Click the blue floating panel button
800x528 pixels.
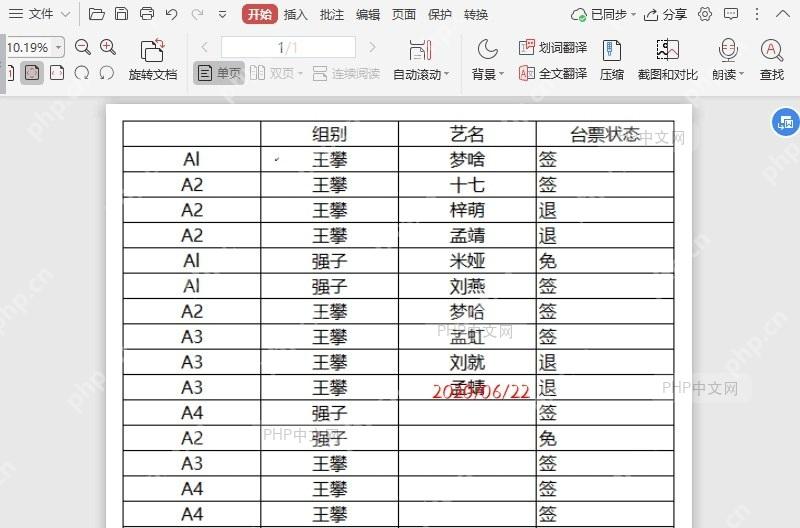(785, 122)
